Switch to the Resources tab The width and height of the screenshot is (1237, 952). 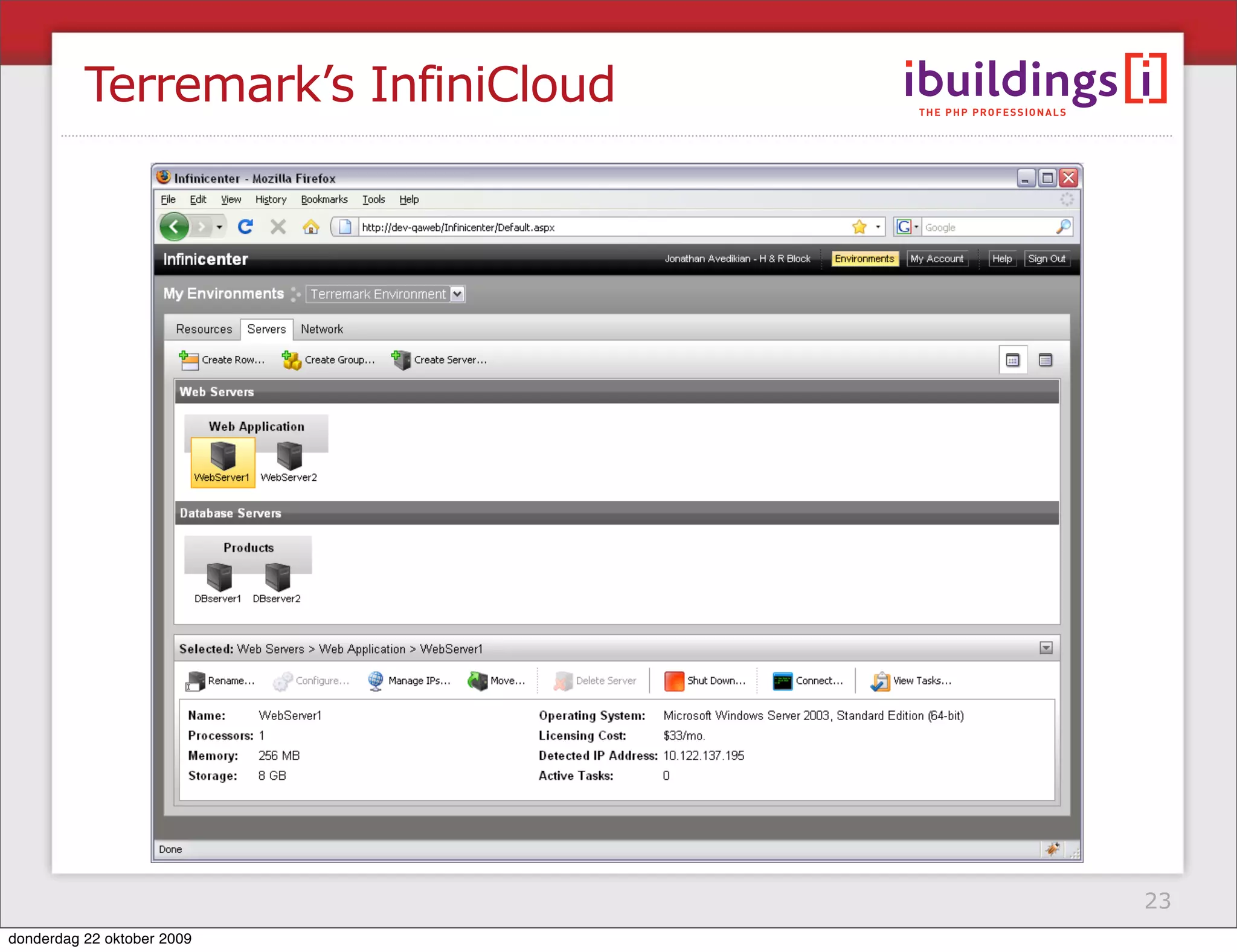point(204,329)
